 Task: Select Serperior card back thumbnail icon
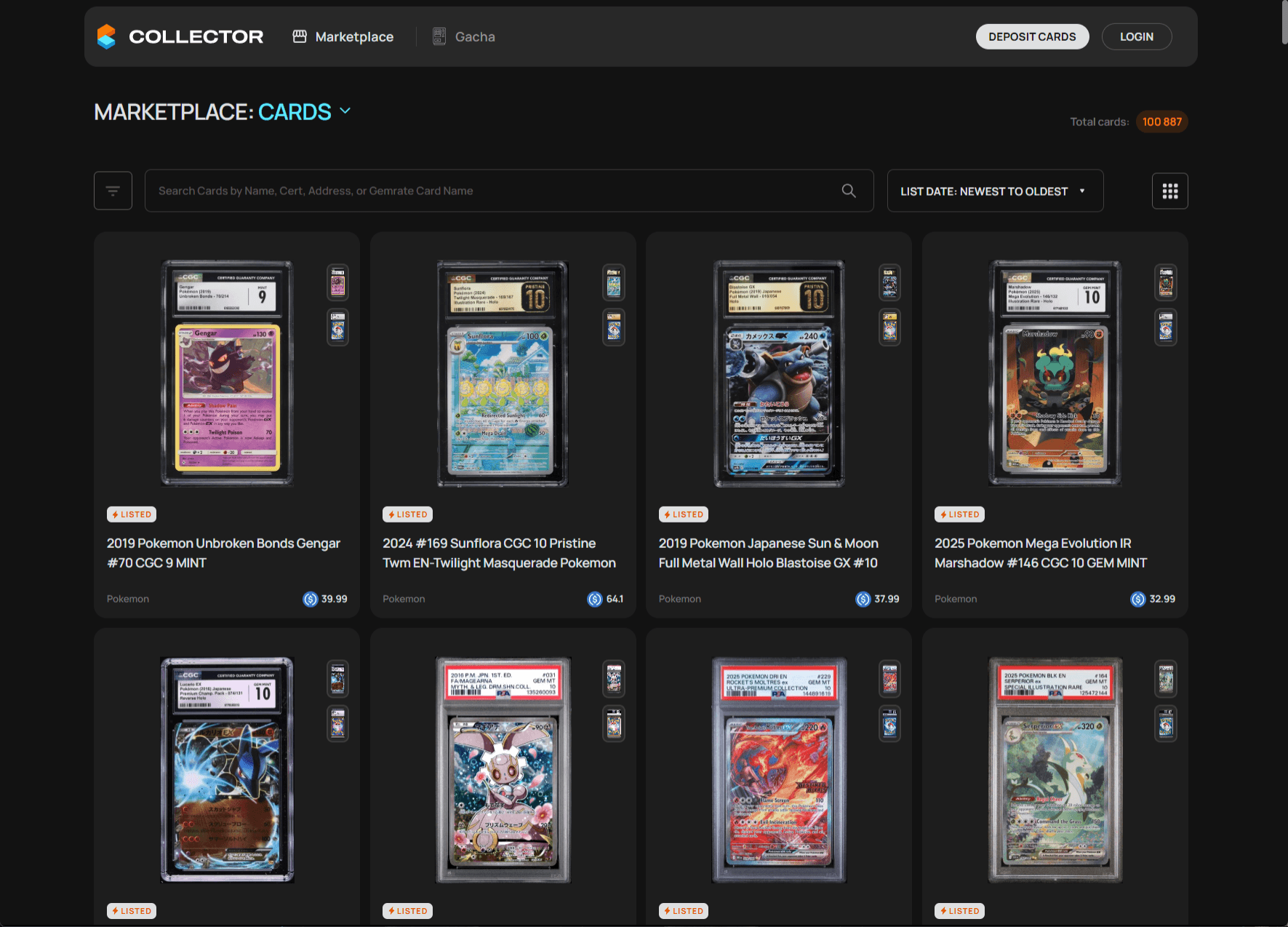click(1166, 723)
